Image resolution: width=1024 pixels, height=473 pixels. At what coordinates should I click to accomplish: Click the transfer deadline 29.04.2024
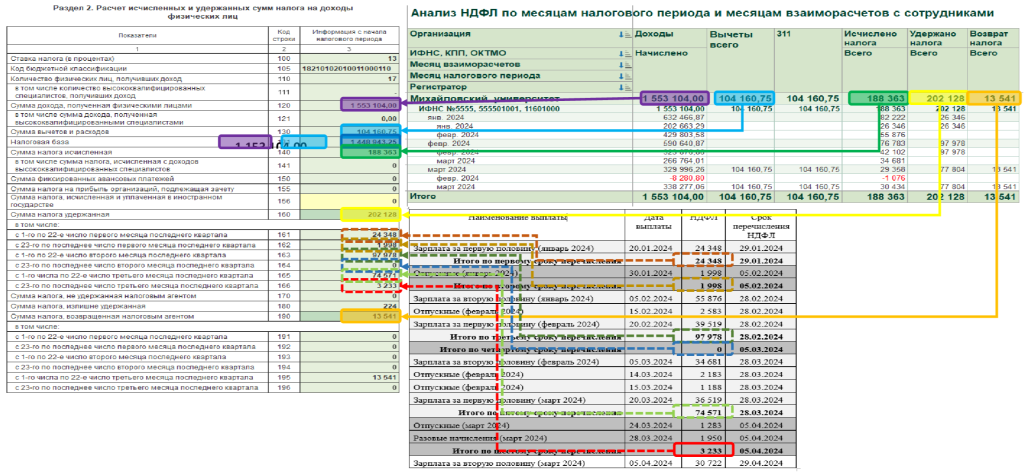763,463
